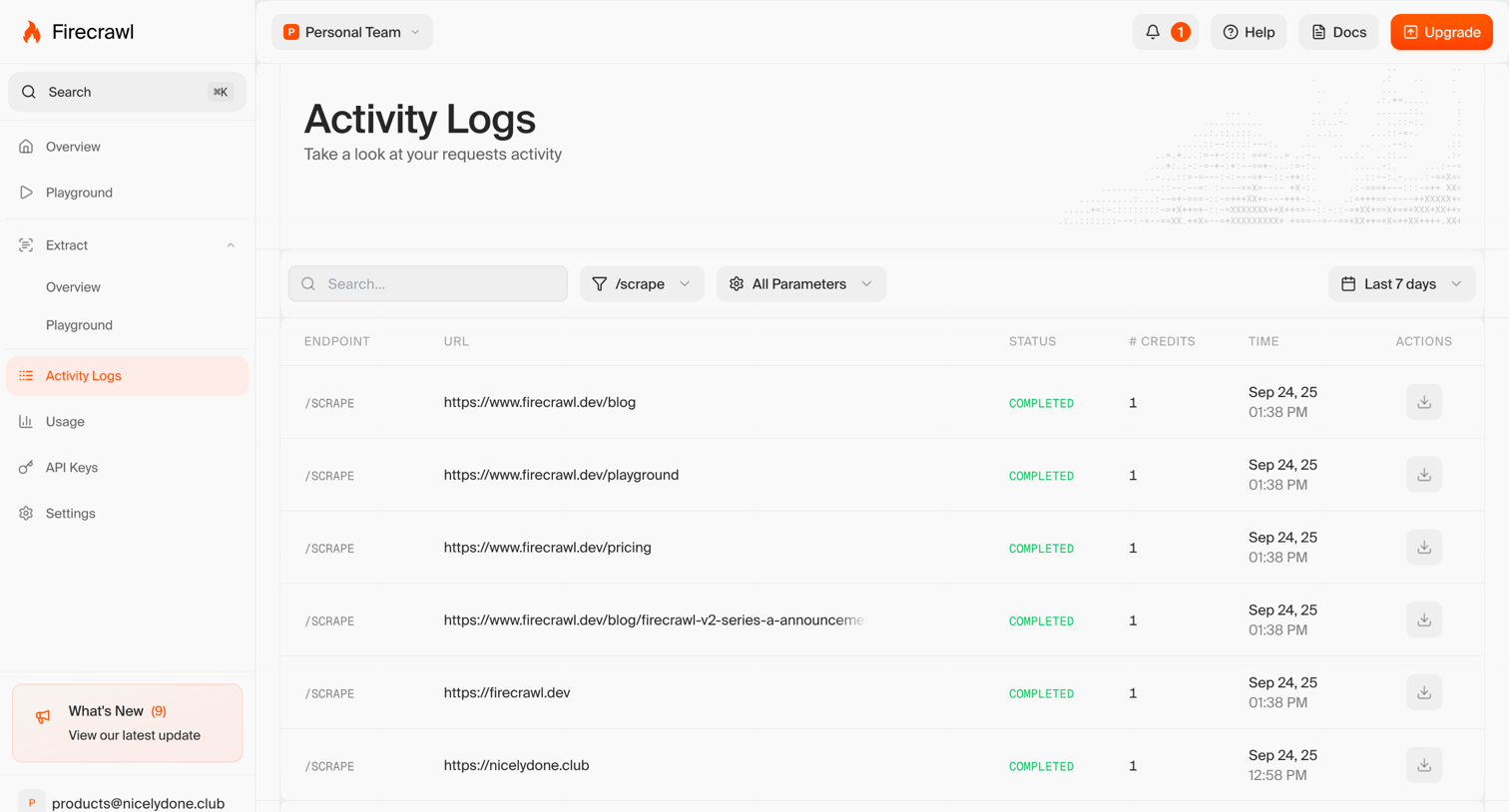Open the Personal Team switcher
This screenshot has width=1509, height=812.
352,32
